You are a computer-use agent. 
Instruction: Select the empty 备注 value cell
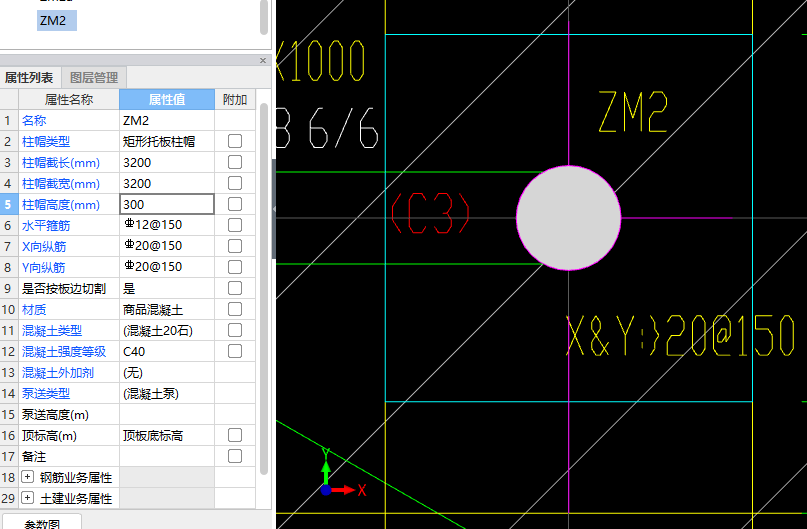point(167,456)
